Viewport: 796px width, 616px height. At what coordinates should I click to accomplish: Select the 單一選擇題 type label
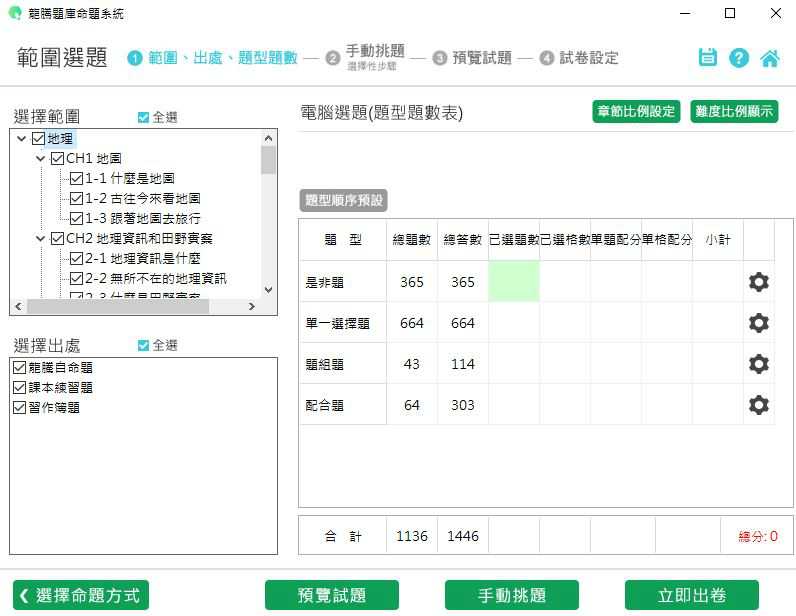point(338,323)
